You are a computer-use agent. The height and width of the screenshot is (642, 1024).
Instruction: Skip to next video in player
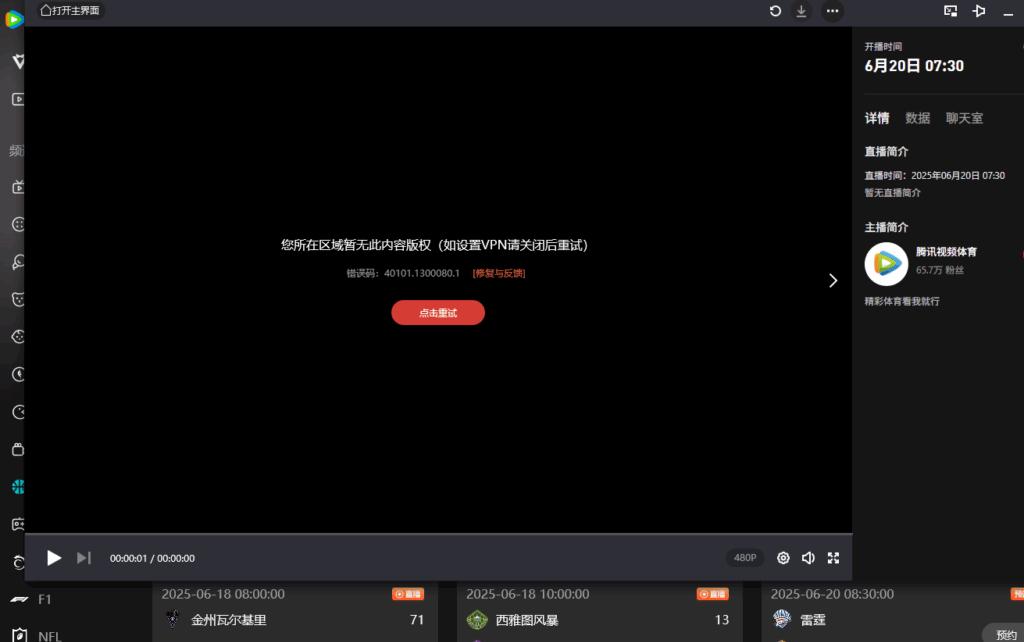(84, 558)
